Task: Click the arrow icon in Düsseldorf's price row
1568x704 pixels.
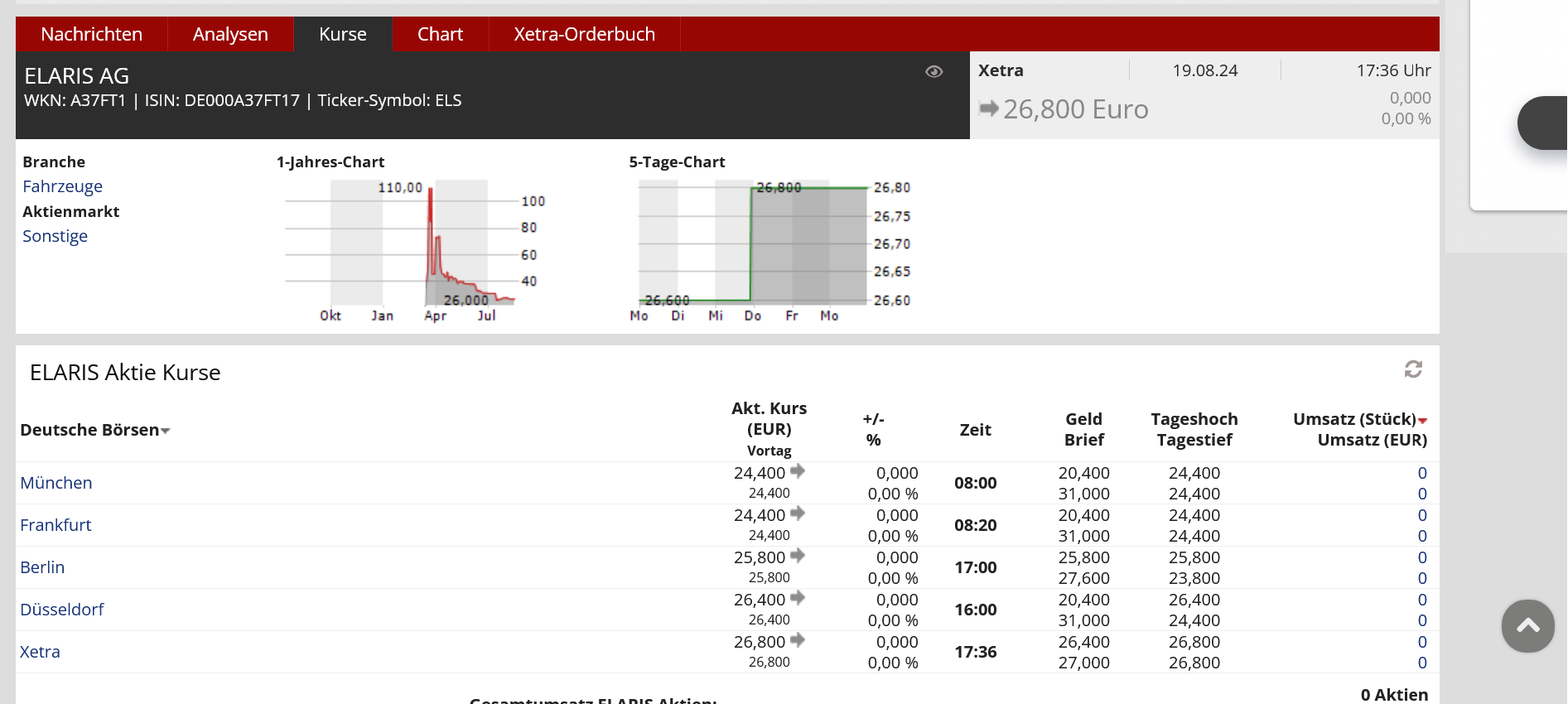Action: pyautogui.click(x=798, y=598)
